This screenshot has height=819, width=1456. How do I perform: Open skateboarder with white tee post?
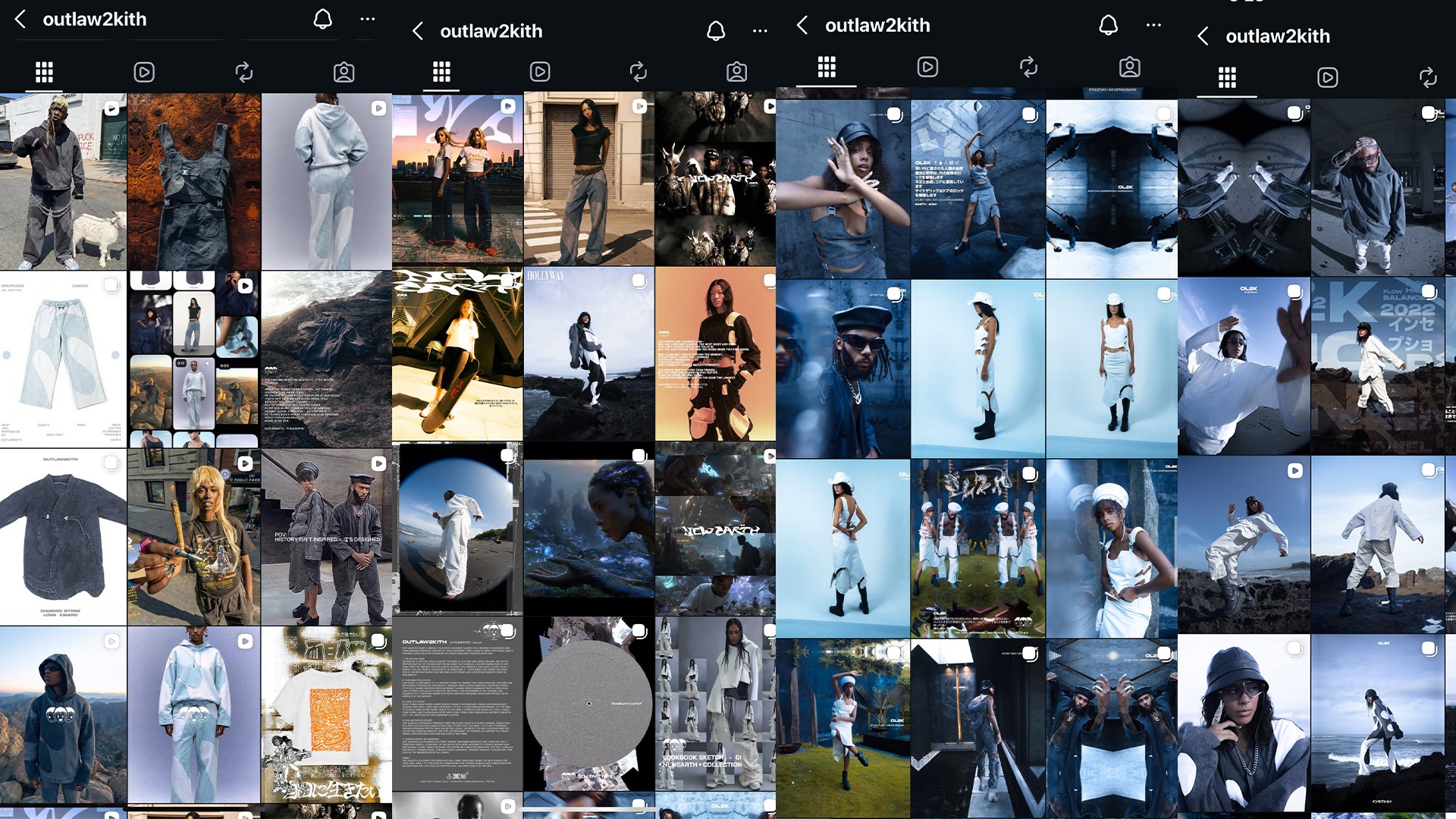pyautogui.click(x=457, y=353)
